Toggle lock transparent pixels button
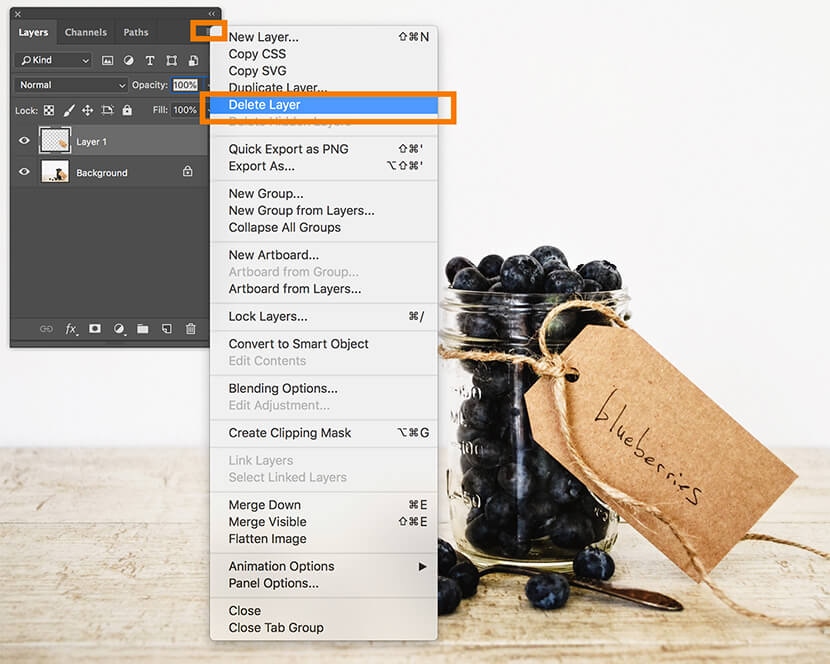The image size is (830, 664). [x=49, y=110]
